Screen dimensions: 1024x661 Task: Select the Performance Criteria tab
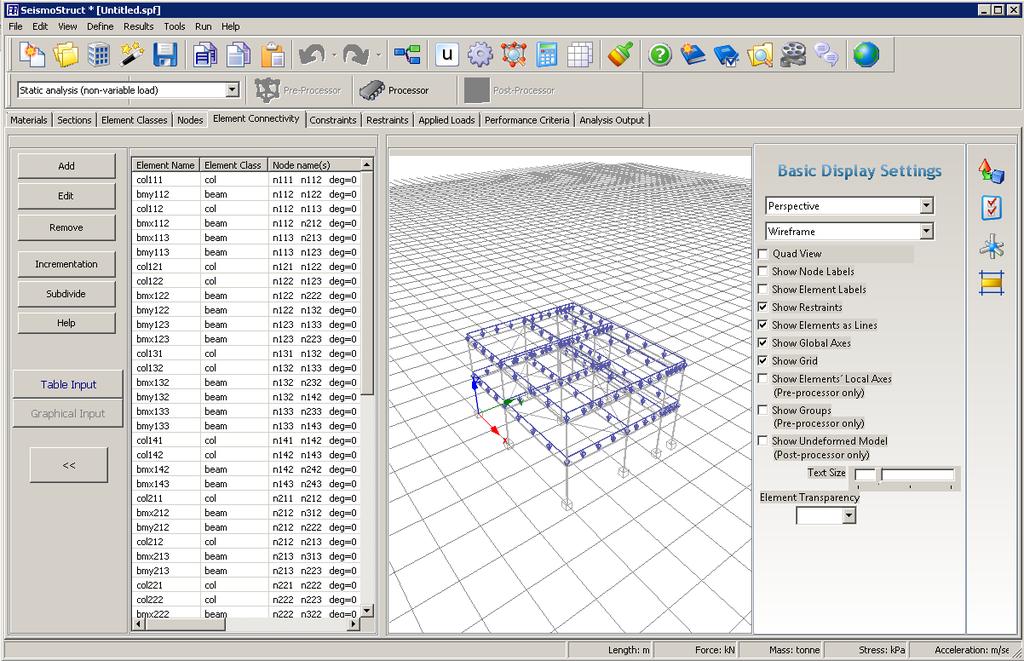pos(527,120)
